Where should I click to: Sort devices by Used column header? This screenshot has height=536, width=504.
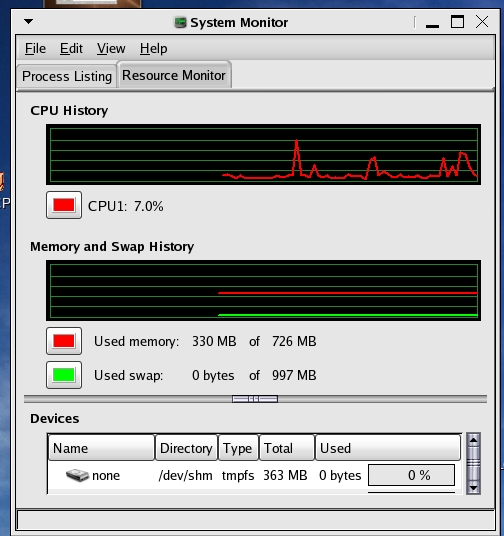(388, 448)
